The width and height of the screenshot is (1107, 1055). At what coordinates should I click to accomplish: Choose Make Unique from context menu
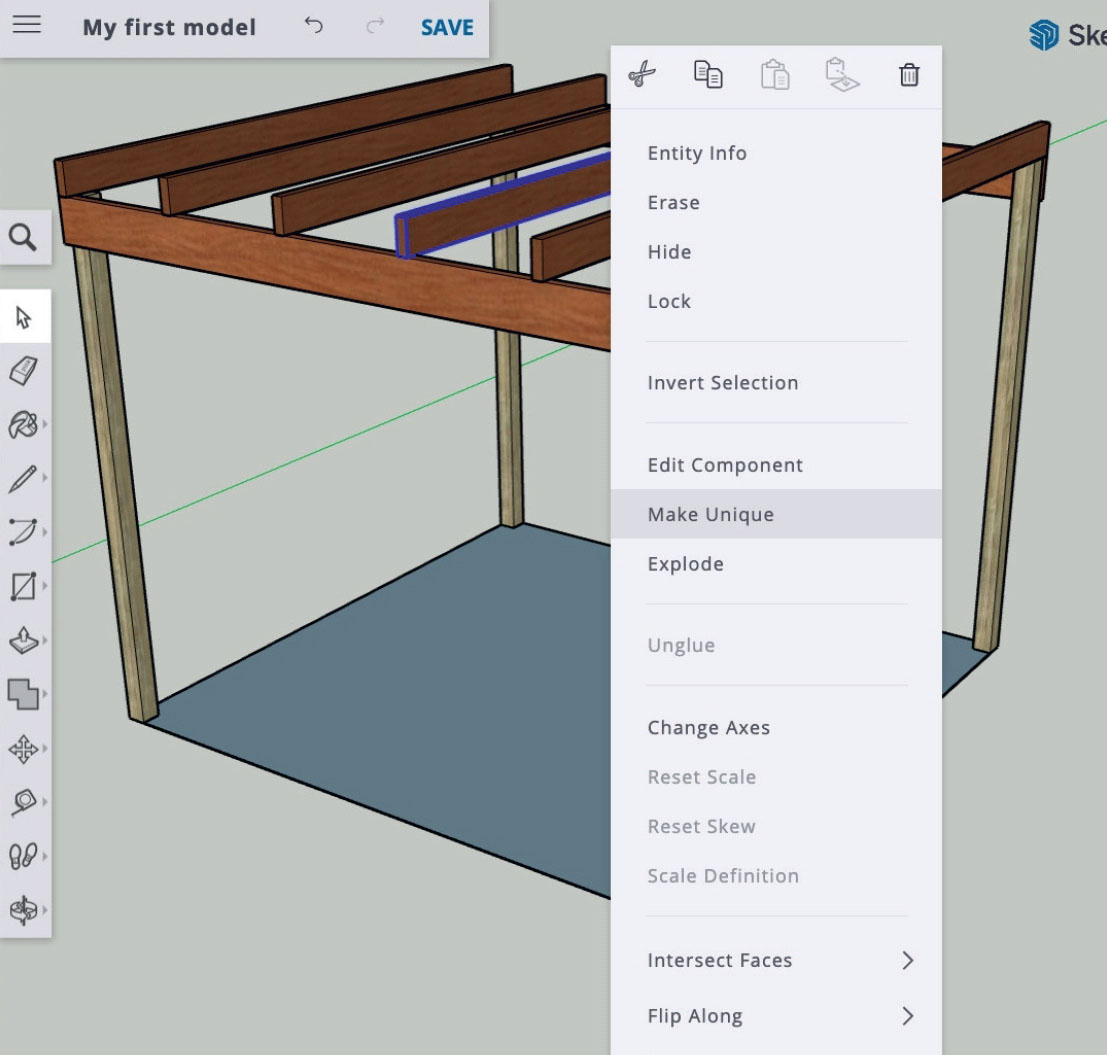[x=711, y=514]
